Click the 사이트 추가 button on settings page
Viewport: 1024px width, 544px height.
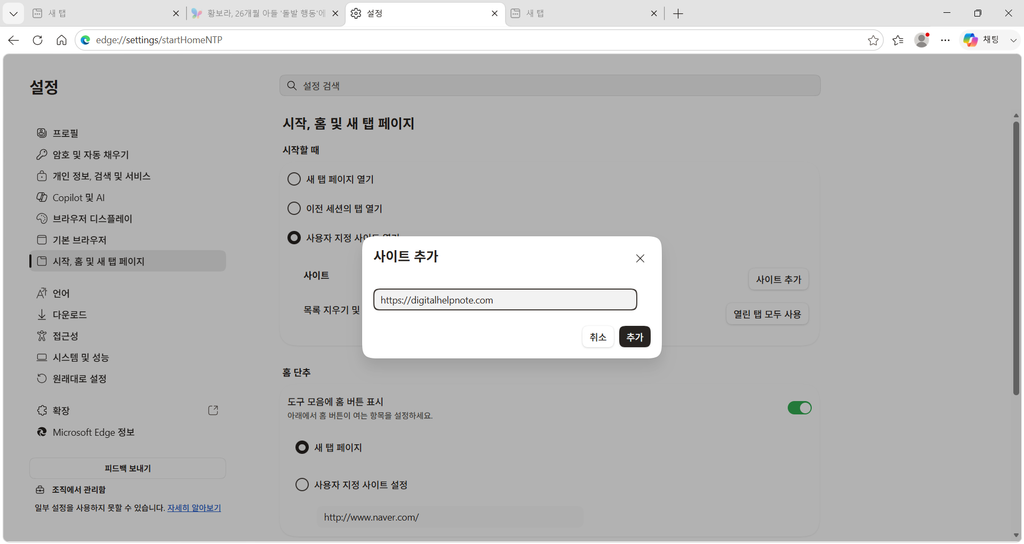pos(778,280)
